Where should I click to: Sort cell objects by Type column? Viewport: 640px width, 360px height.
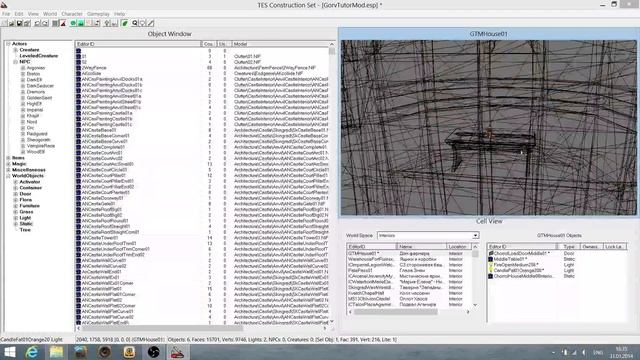point(569,247)
